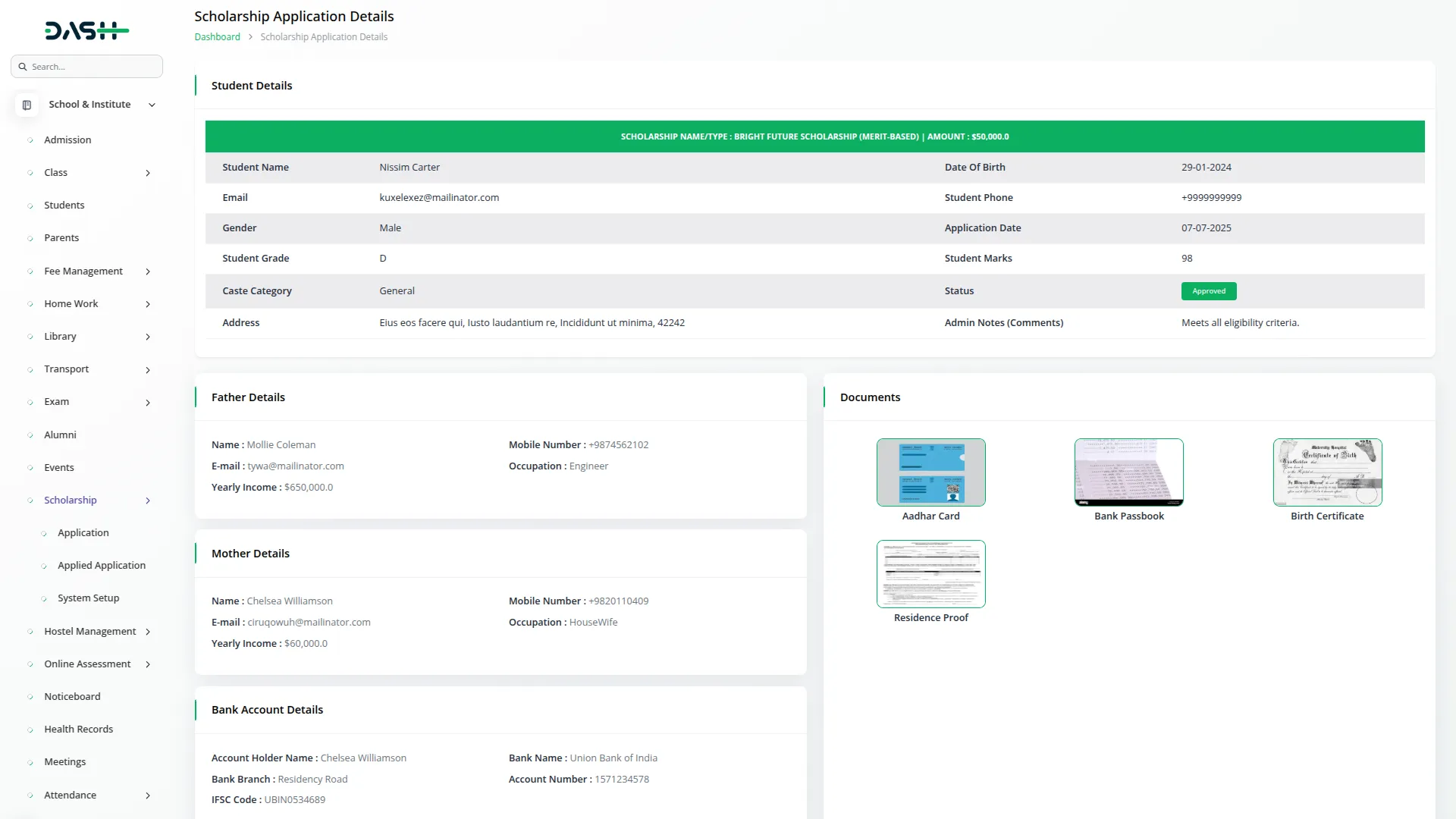Collapse the Scholarship submenu
This screenshot has height=819, width=1456.
point(148,500)
